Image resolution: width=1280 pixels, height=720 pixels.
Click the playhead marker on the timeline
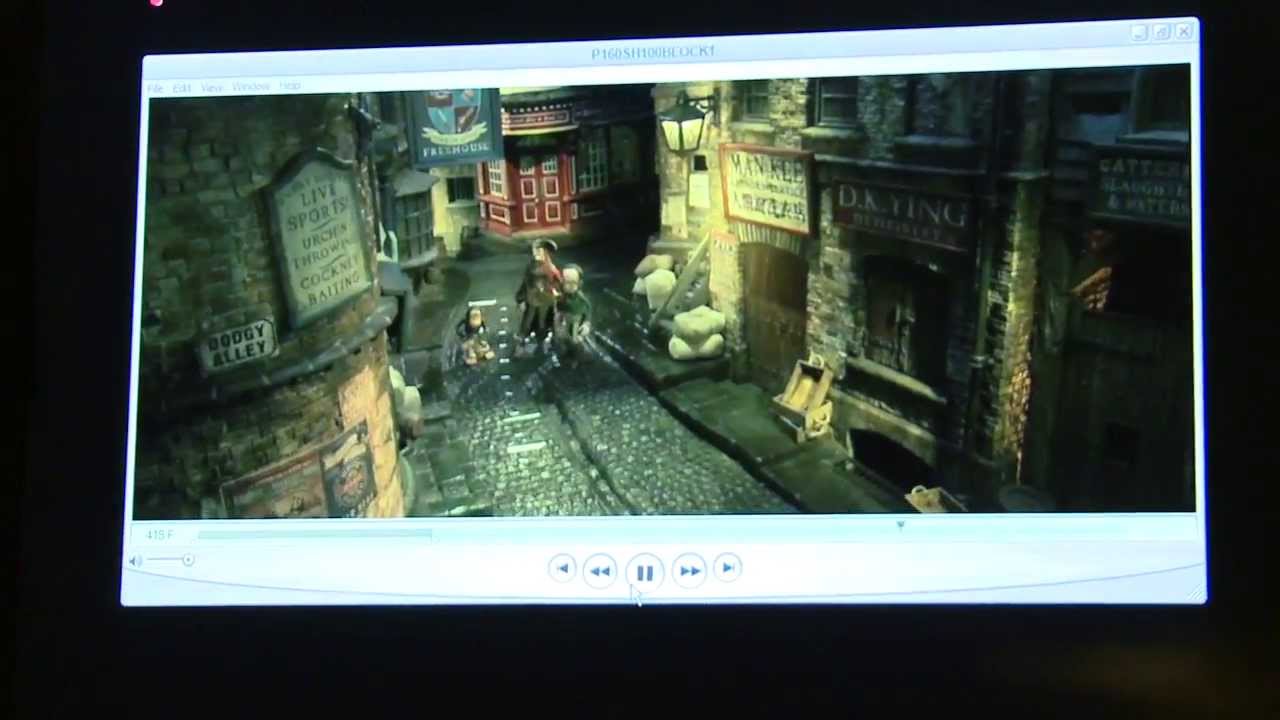900,525
